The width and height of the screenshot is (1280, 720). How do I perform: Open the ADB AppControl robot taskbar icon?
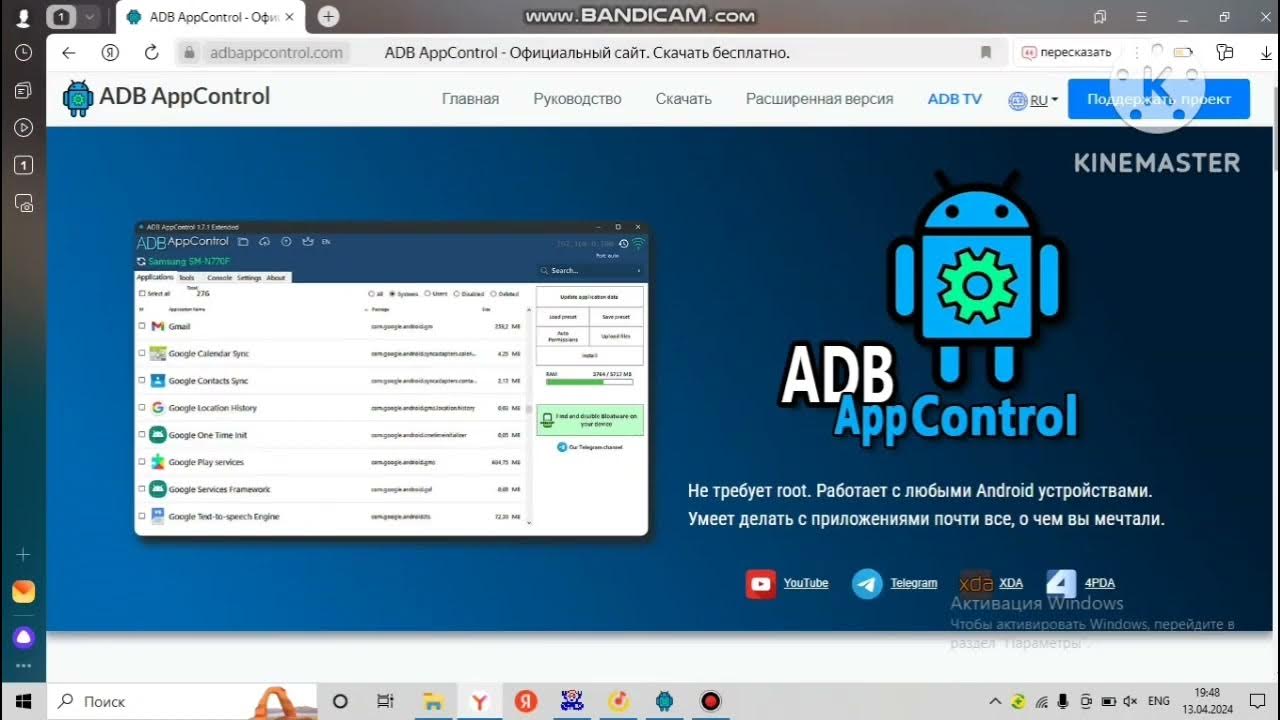(x=664, y=701)
